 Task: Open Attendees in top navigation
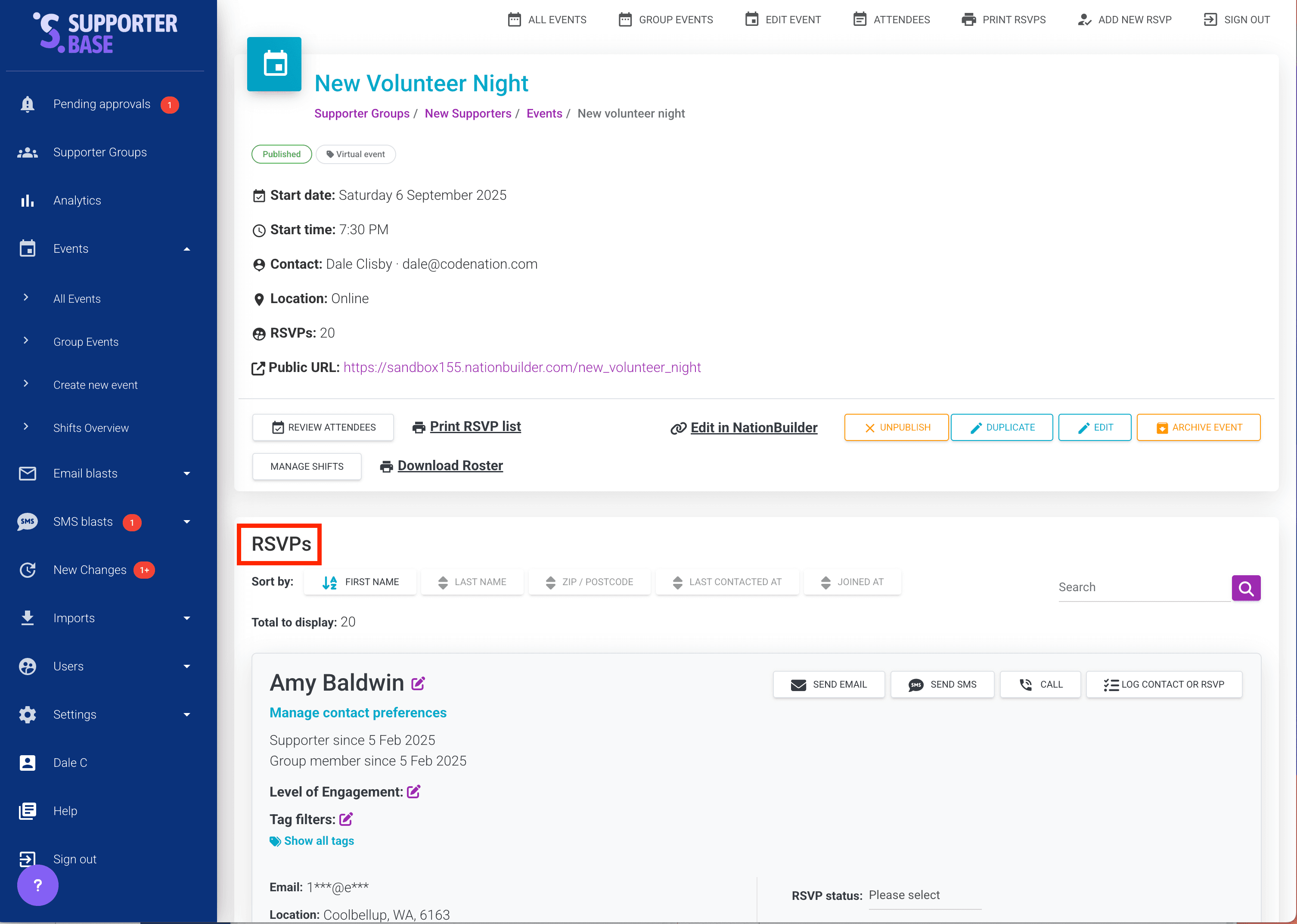[891, 20]
